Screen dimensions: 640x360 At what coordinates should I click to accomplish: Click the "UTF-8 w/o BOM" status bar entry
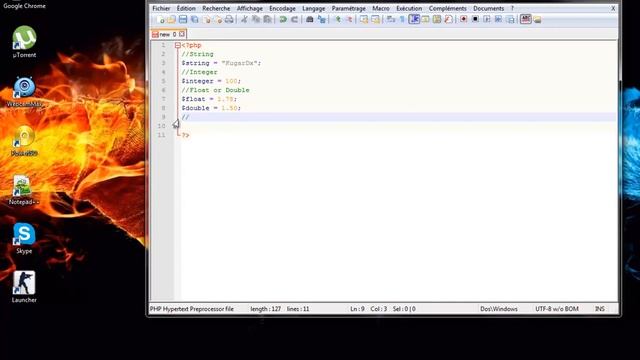point(557,309)
